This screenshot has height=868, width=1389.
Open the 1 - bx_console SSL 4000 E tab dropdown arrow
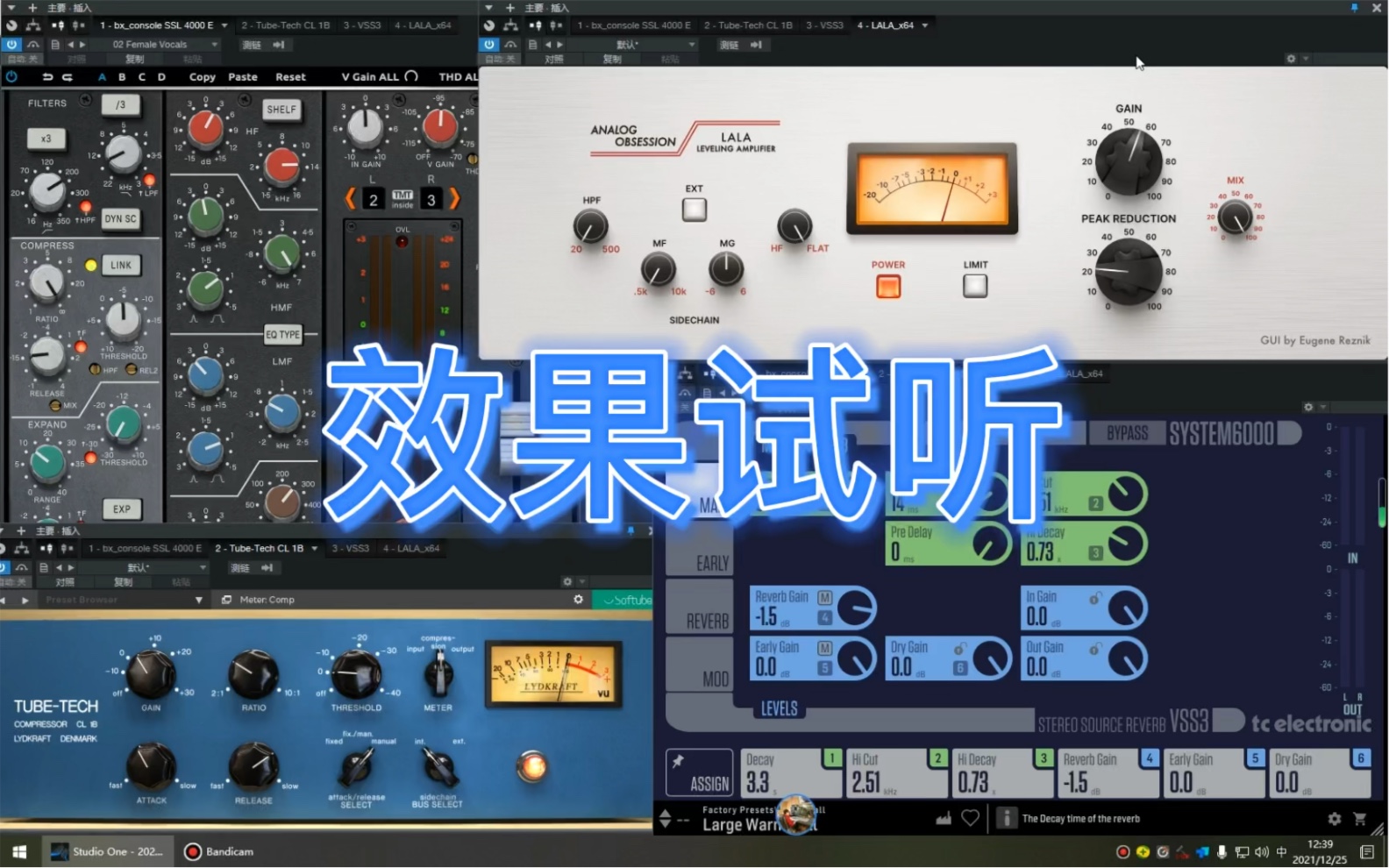[224, 25]
